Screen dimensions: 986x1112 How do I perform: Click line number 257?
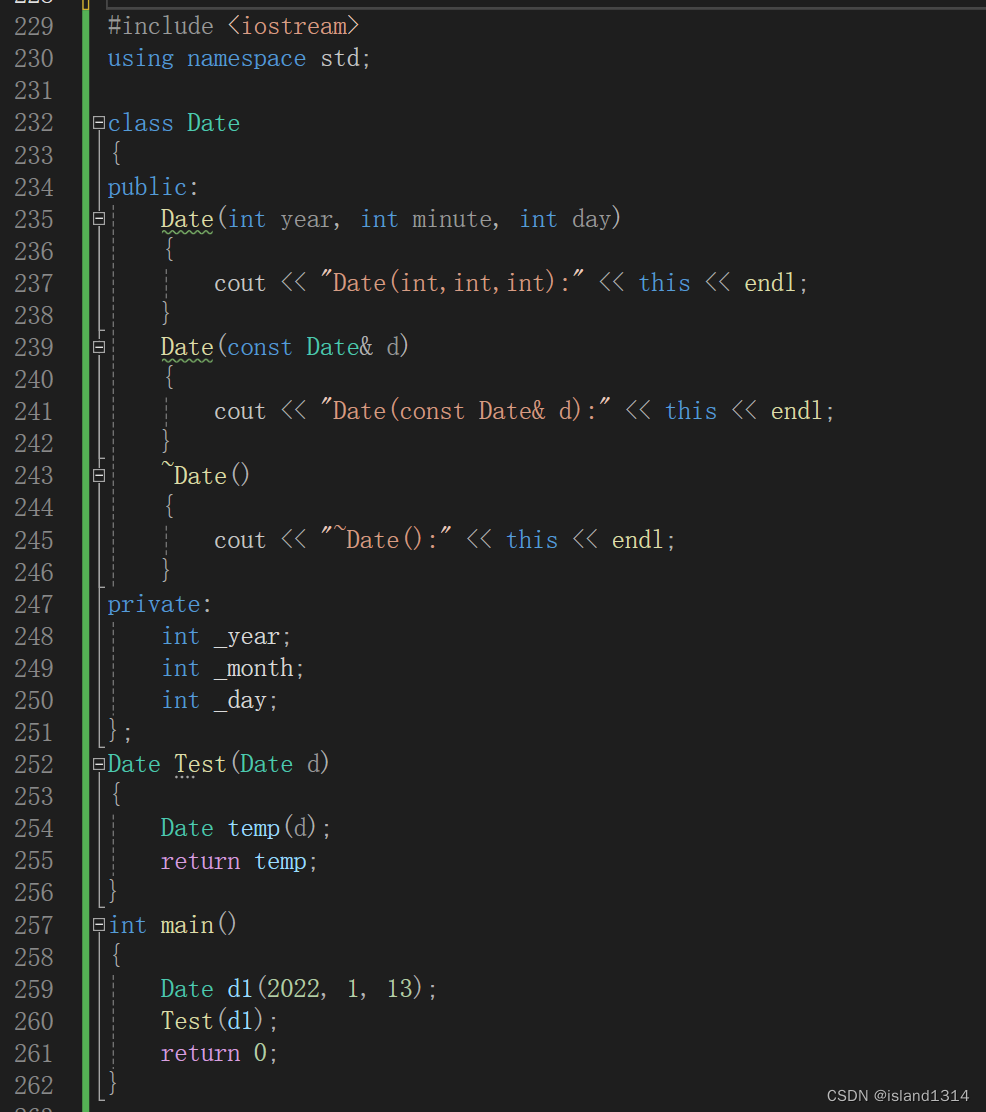tap(34, 925)
